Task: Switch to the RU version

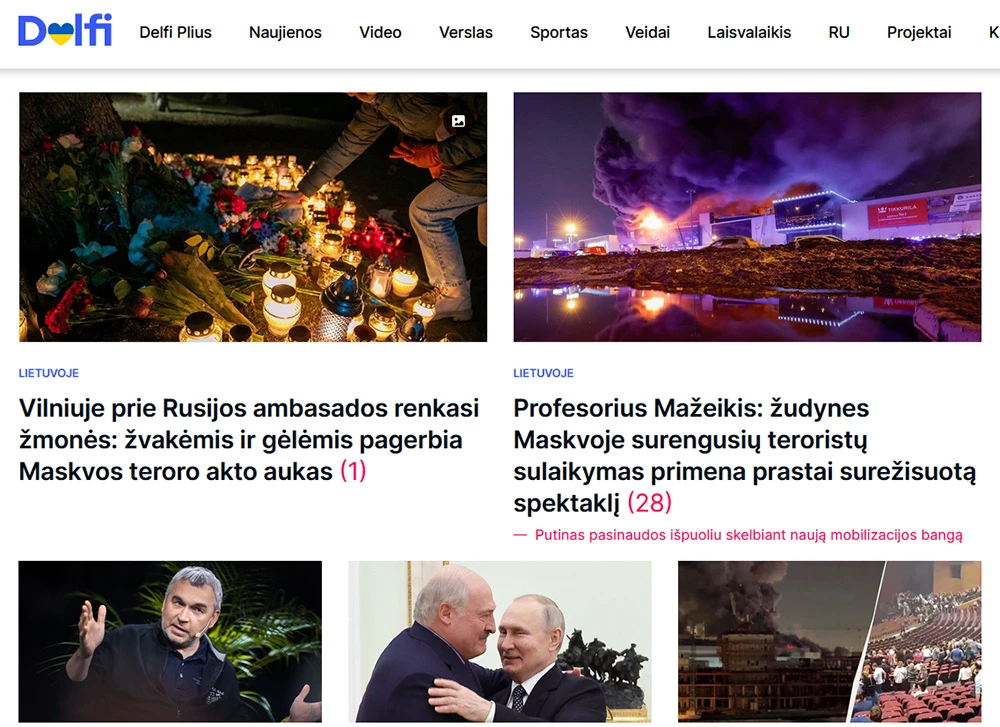Action: click(x=839, y=33)
